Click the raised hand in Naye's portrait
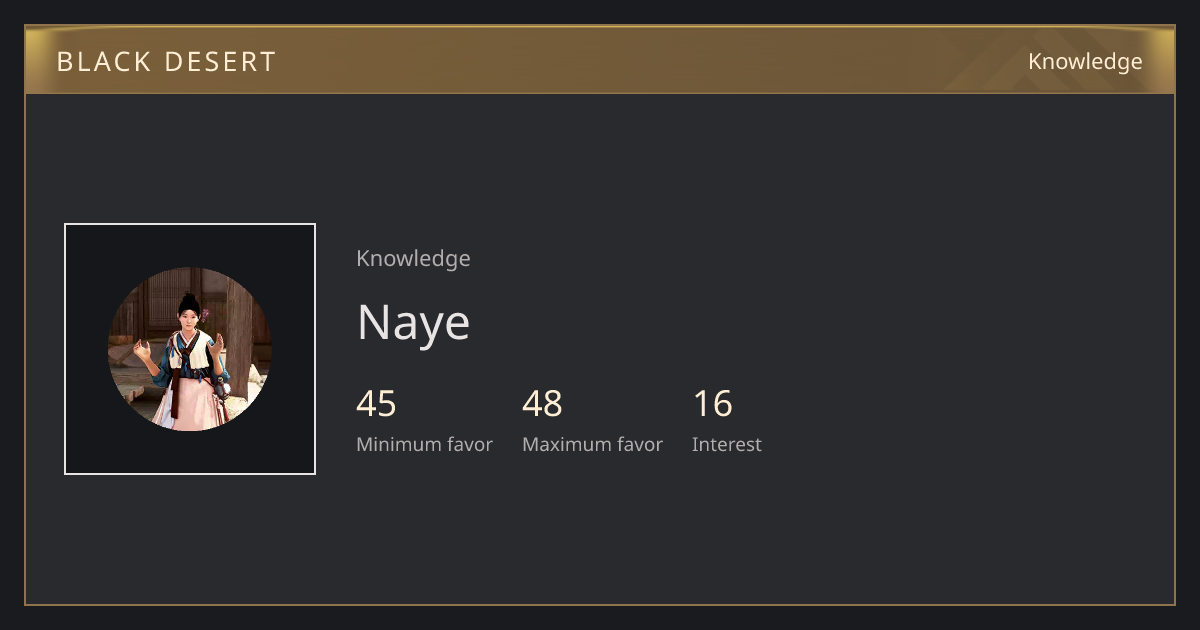 [x=142, y=350]
